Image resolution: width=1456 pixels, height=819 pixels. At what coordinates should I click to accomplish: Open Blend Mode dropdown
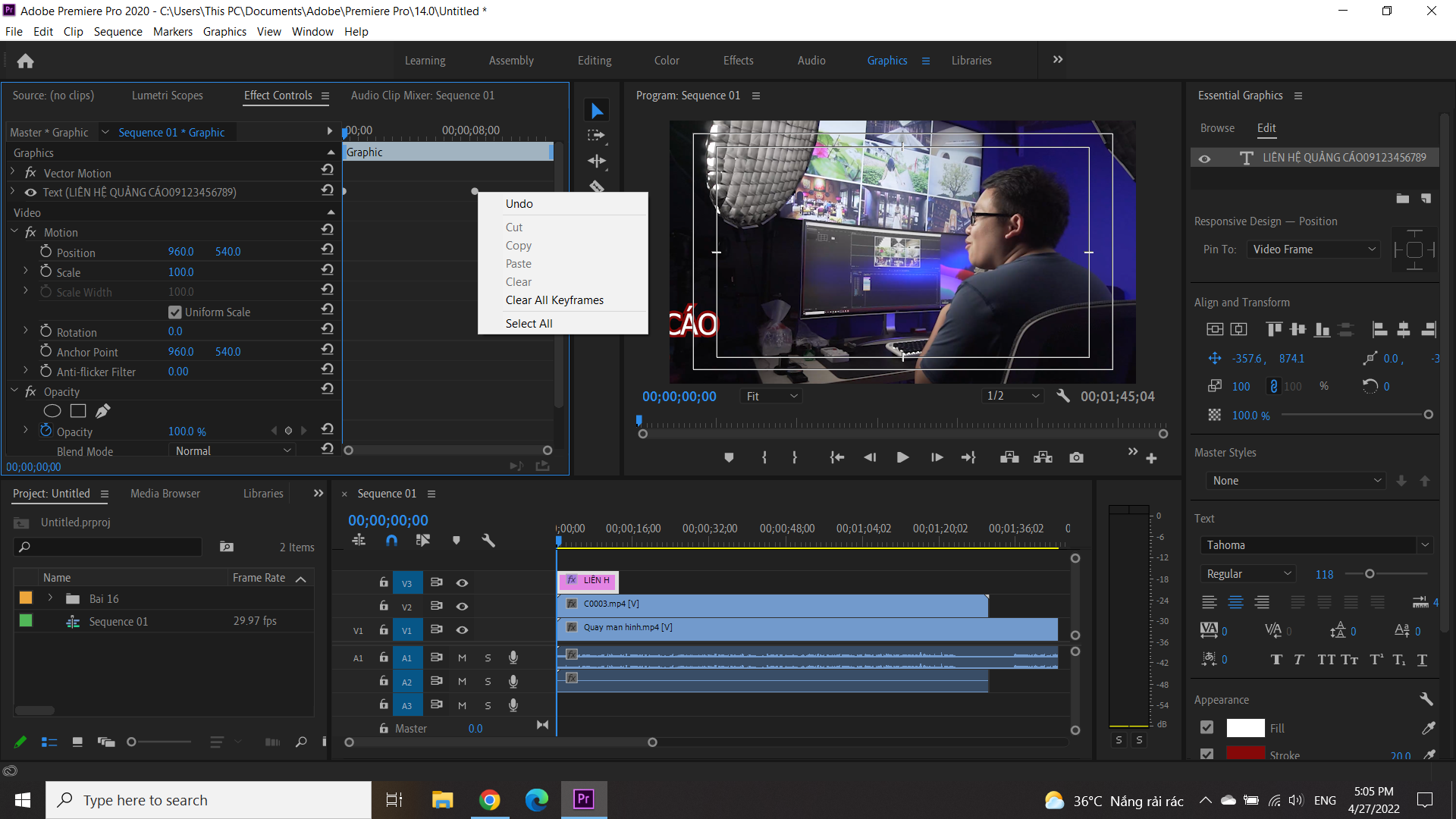click(231, 450)
